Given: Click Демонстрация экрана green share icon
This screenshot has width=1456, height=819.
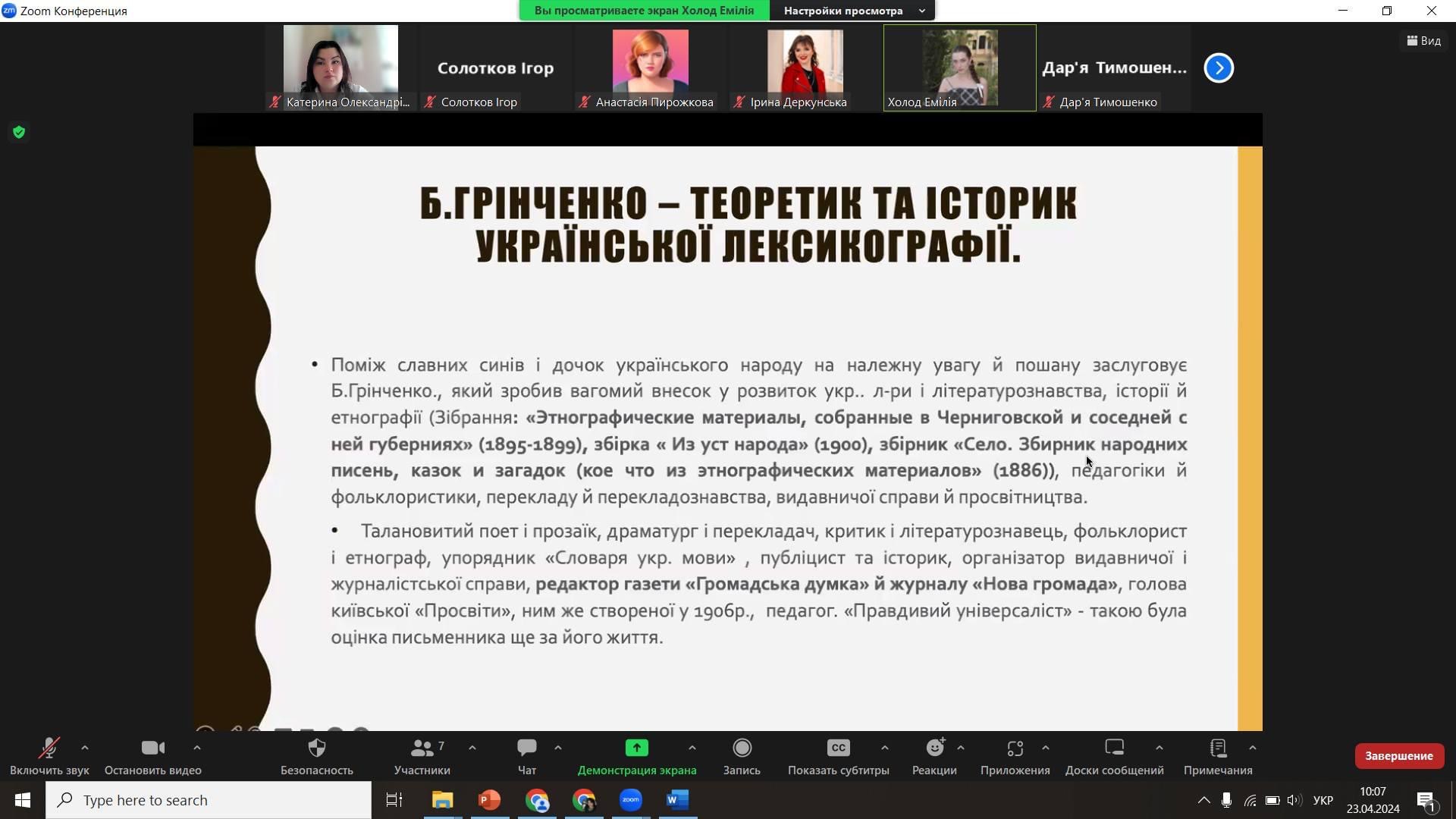Looking at the screenshot, I should 637,748.
